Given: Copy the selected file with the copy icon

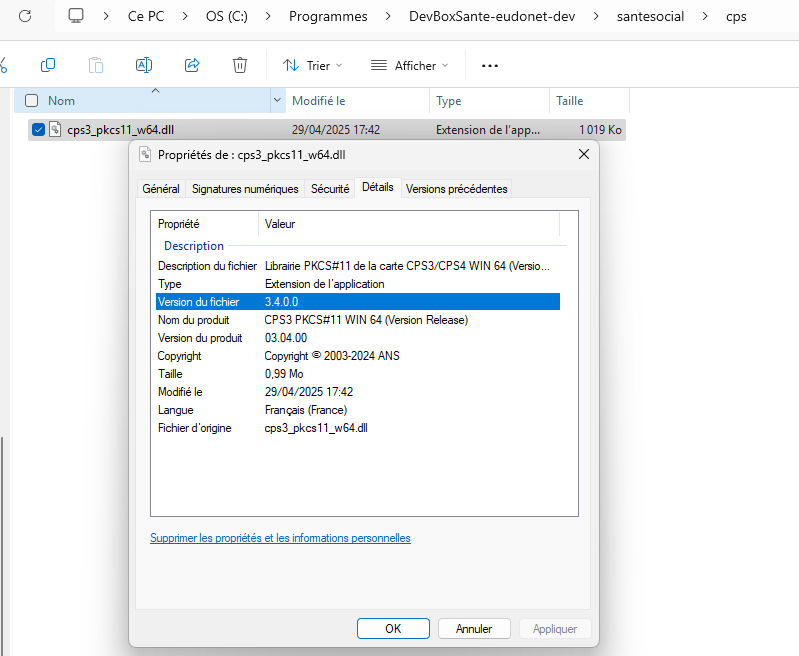Looking at the screenshot, I should [x=48, y=65].
